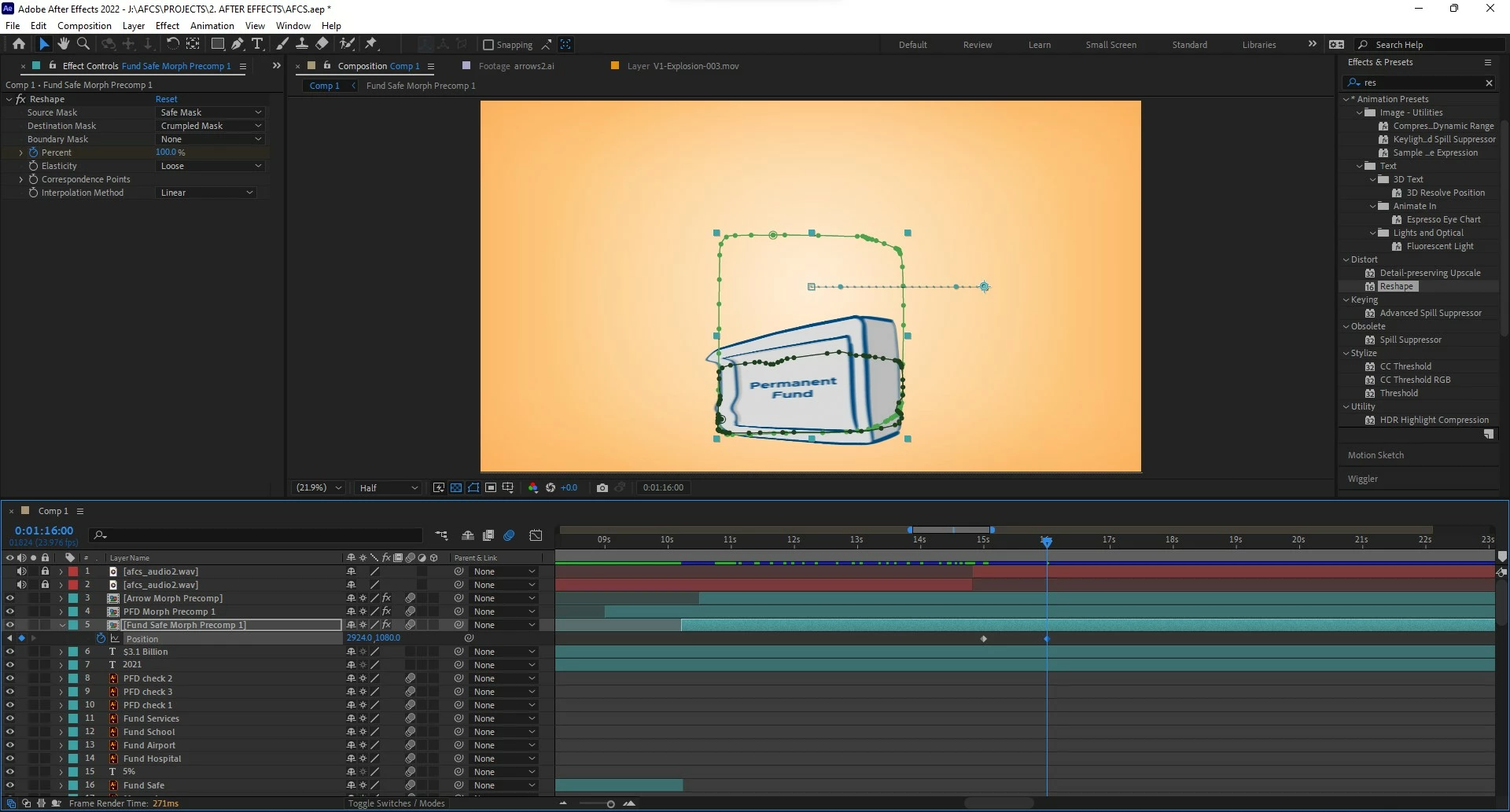Select the Brush tool

coord(282,44)
